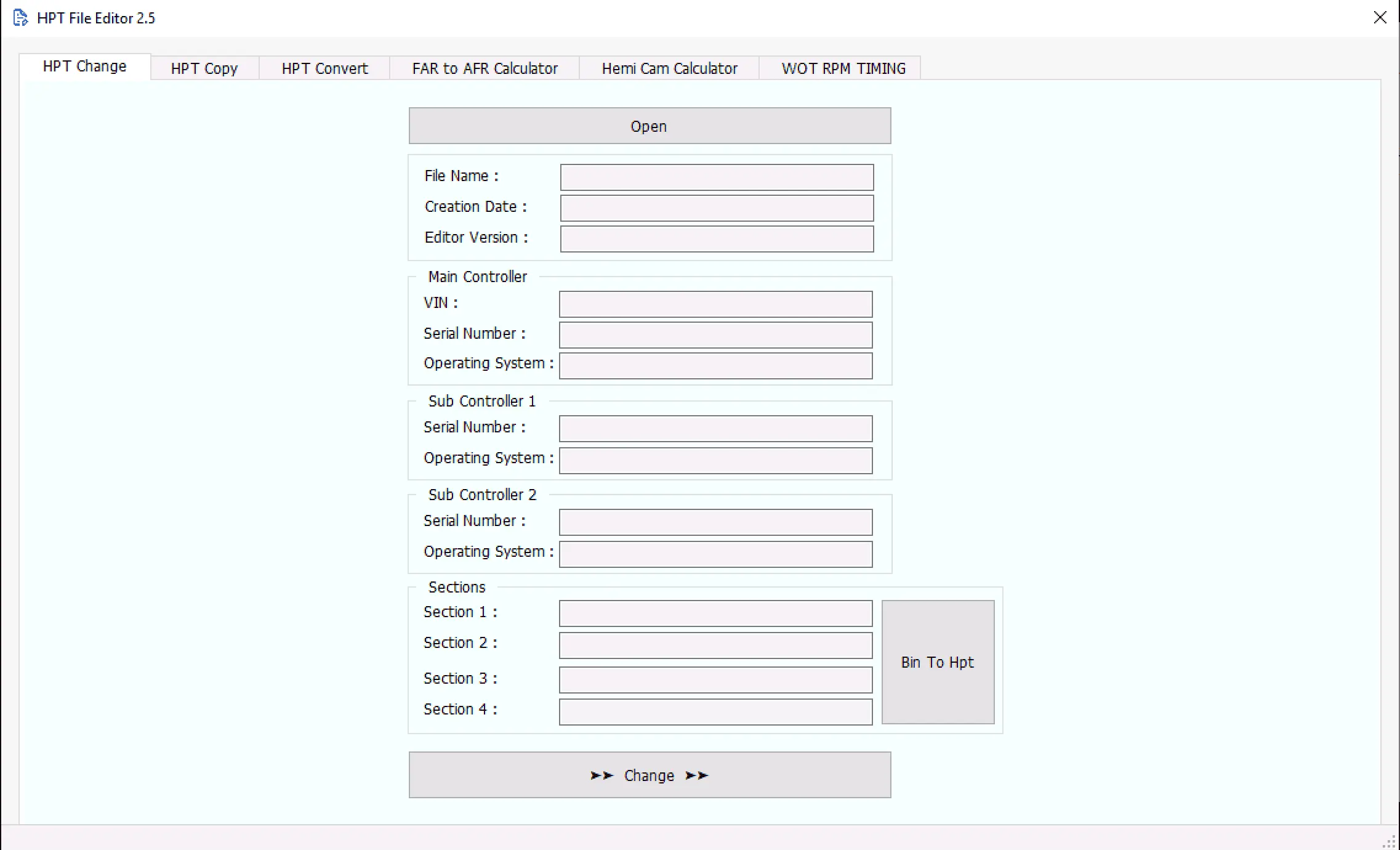The height and width of the screenshot is (850, 1400).
Task: Focus the Creation Date field
Action: [717, 208]
